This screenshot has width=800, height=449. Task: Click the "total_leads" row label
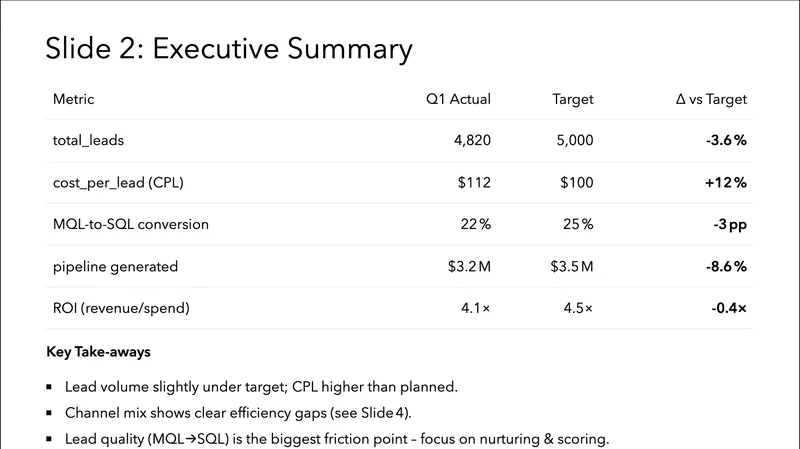[x=88, y=141]
